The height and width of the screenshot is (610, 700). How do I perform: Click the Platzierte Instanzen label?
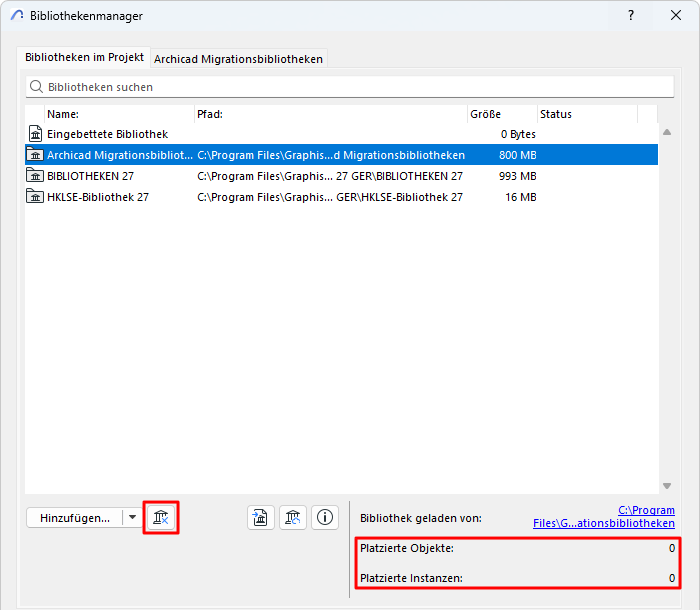coord(411,578)
